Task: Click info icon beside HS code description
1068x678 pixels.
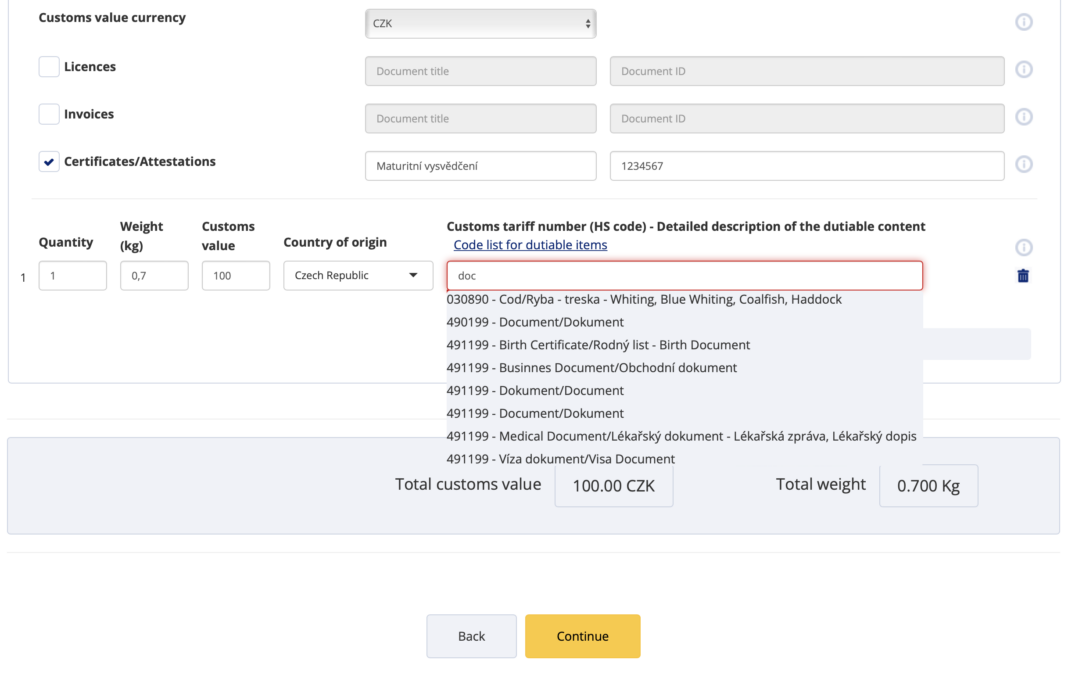Action: [1023, 247]
